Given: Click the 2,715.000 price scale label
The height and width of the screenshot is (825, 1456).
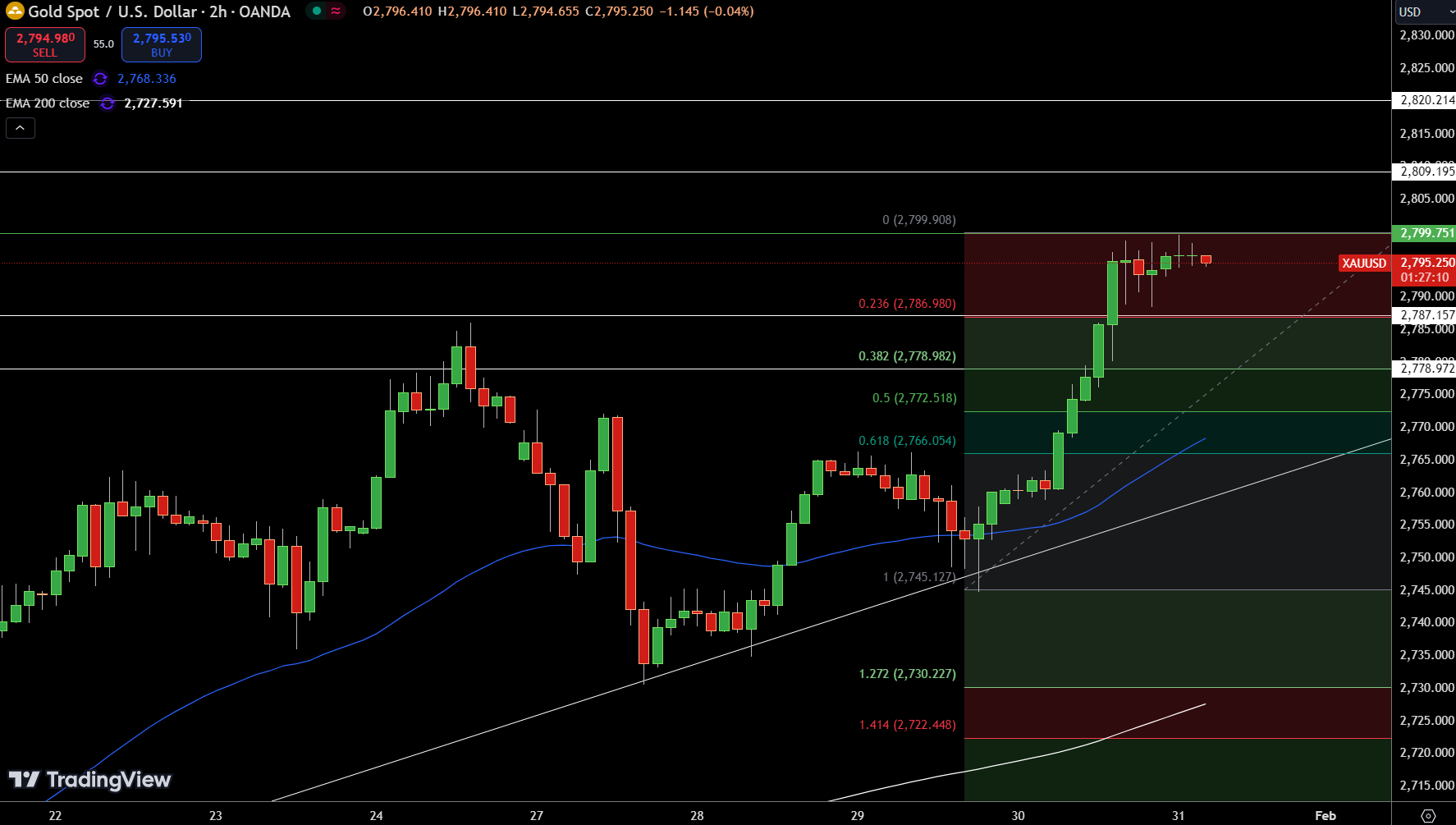Looking at the screenshot, I should click(1426, 786).
